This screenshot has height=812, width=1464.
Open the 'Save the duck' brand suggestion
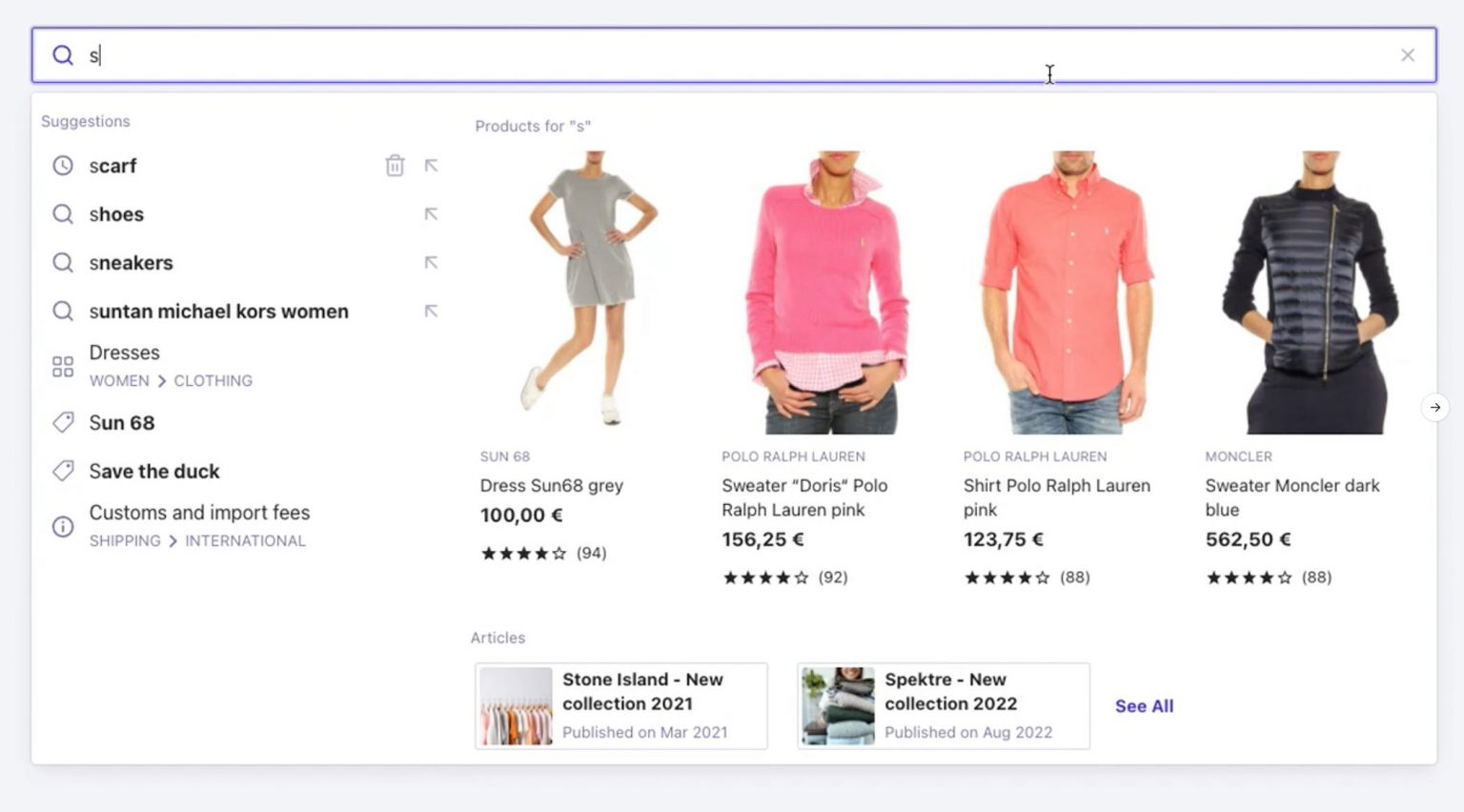tap(153, 472)
